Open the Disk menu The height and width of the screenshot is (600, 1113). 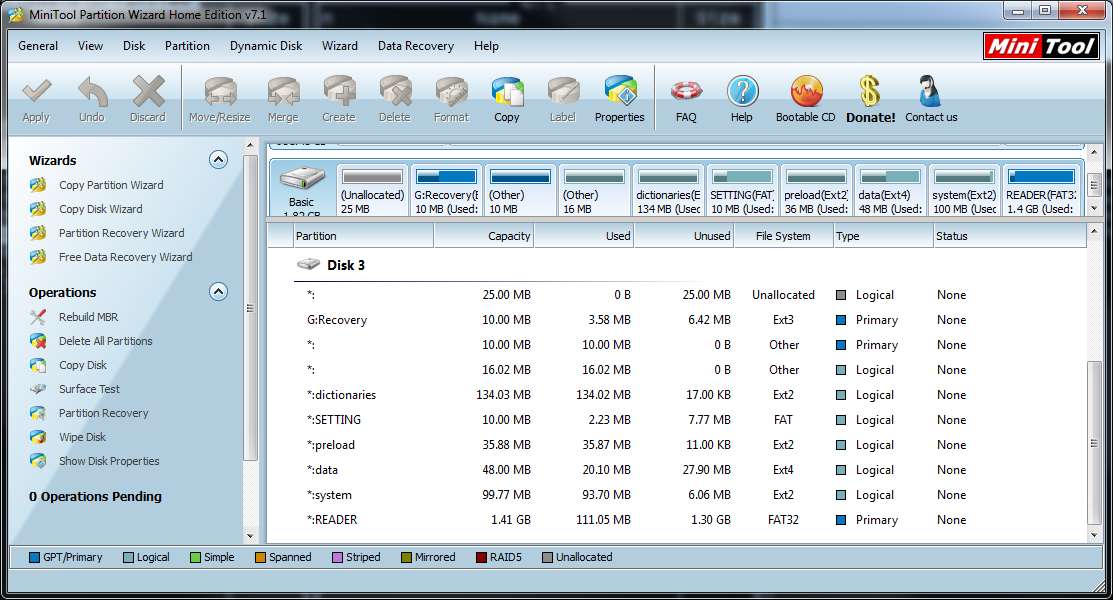point(133,46)
